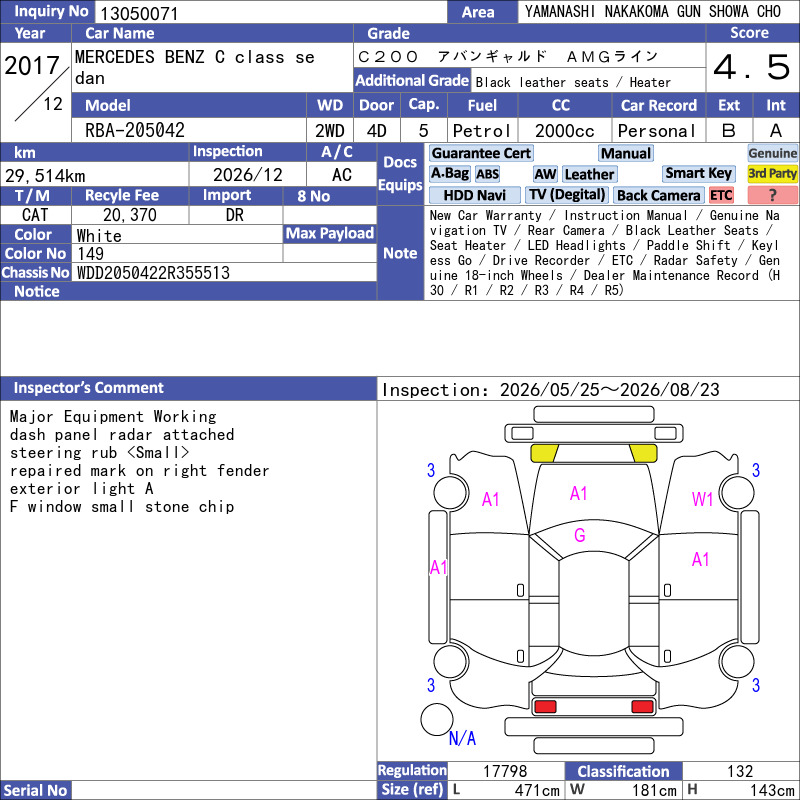Select the A-Bag equipment badge

[x=449, y=174]
